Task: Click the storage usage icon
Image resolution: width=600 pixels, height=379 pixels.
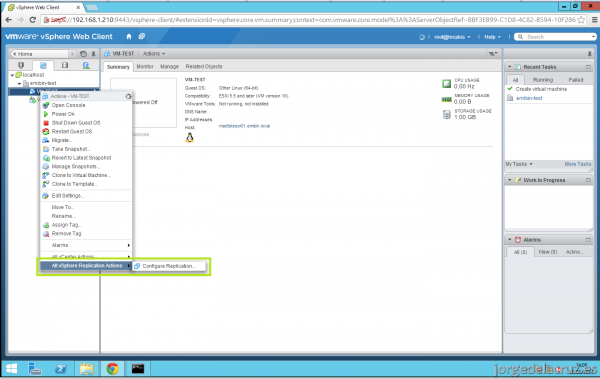Action: [x=447, y=114]
